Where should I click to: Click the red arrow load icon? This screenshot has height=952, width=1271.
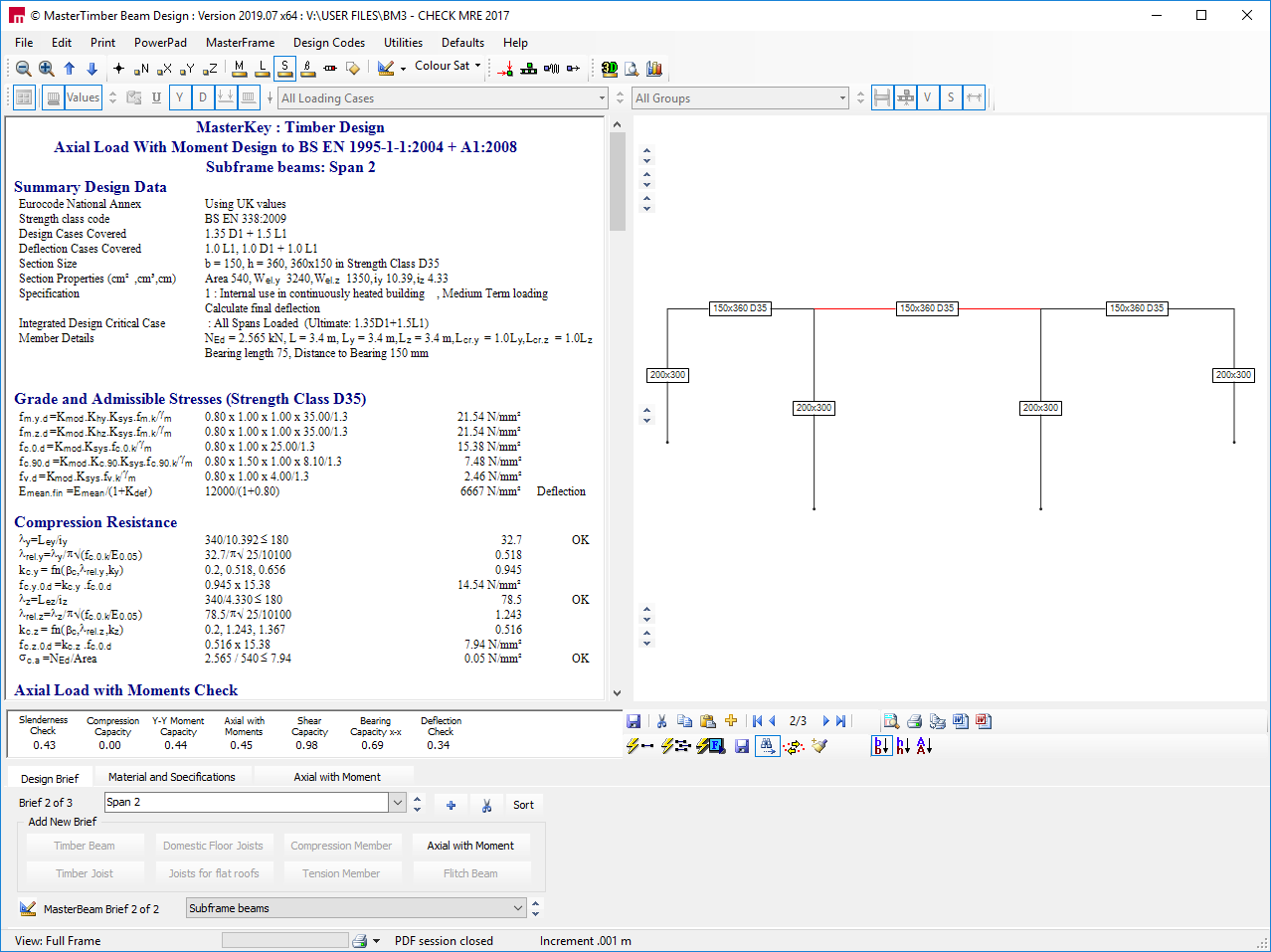pos(506,69)
